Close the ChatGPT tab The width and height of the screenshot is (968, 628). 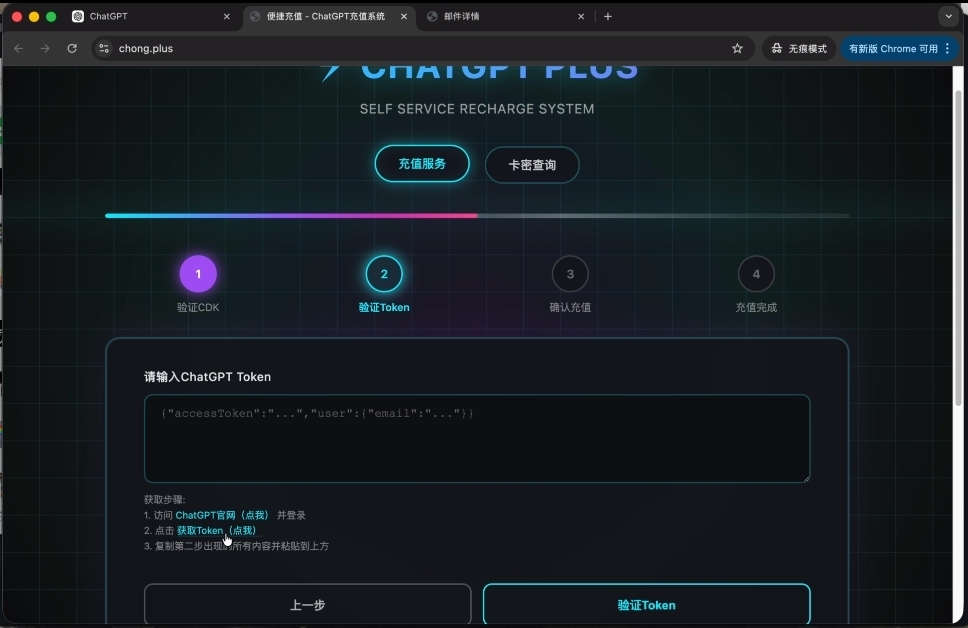tap(226, 17)
